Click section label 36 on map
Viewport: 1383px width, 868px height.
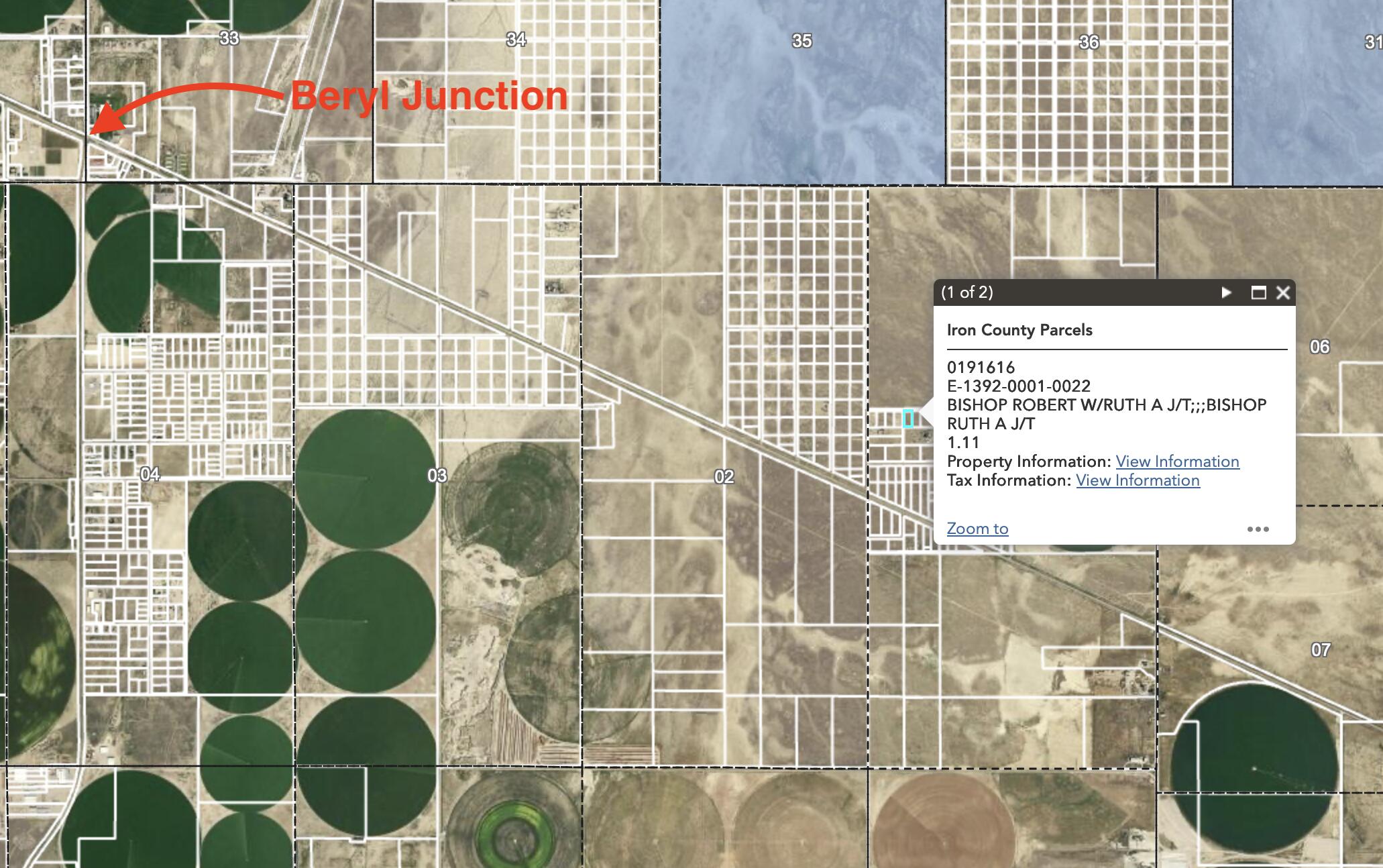1089,42
